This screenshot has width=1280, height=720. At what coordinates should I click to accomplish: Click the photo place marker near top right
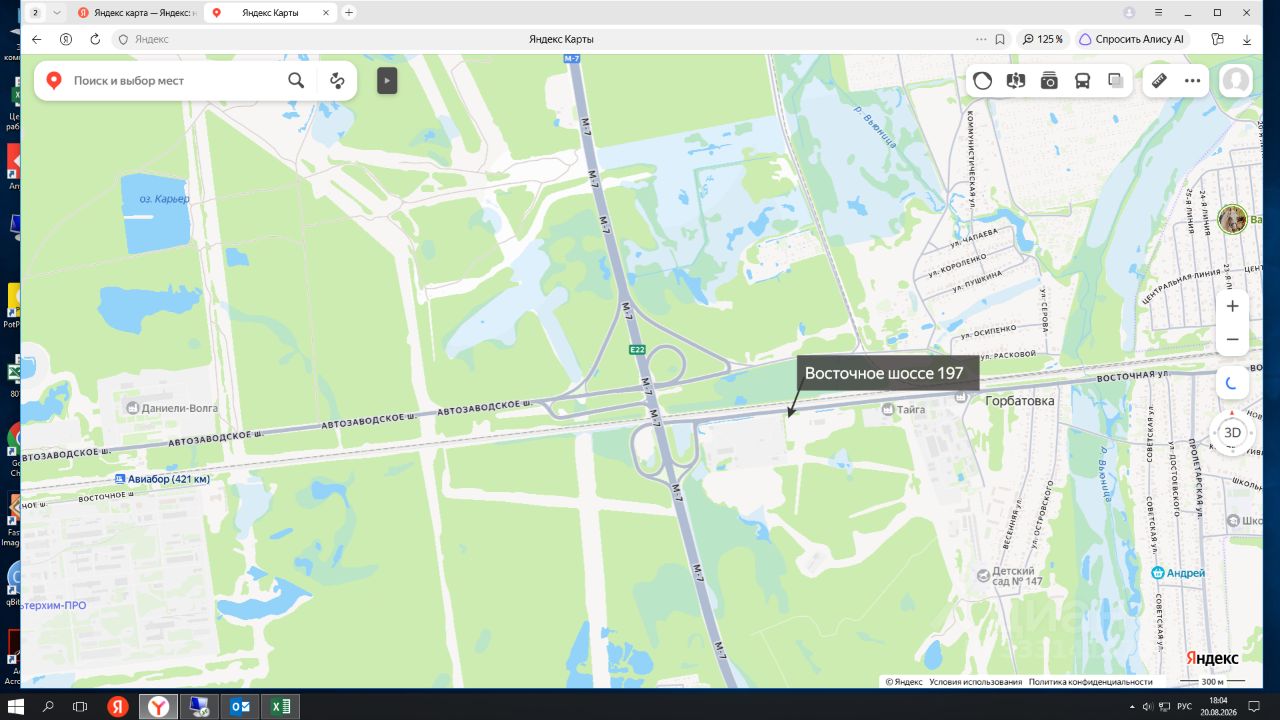(x=1232, y=219)
